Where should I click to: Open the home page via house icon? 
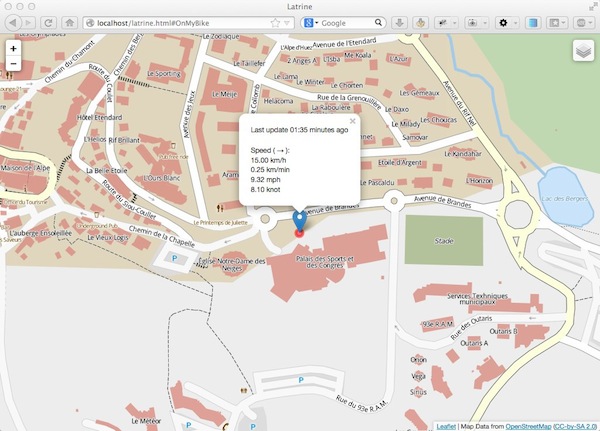(69, 23)
